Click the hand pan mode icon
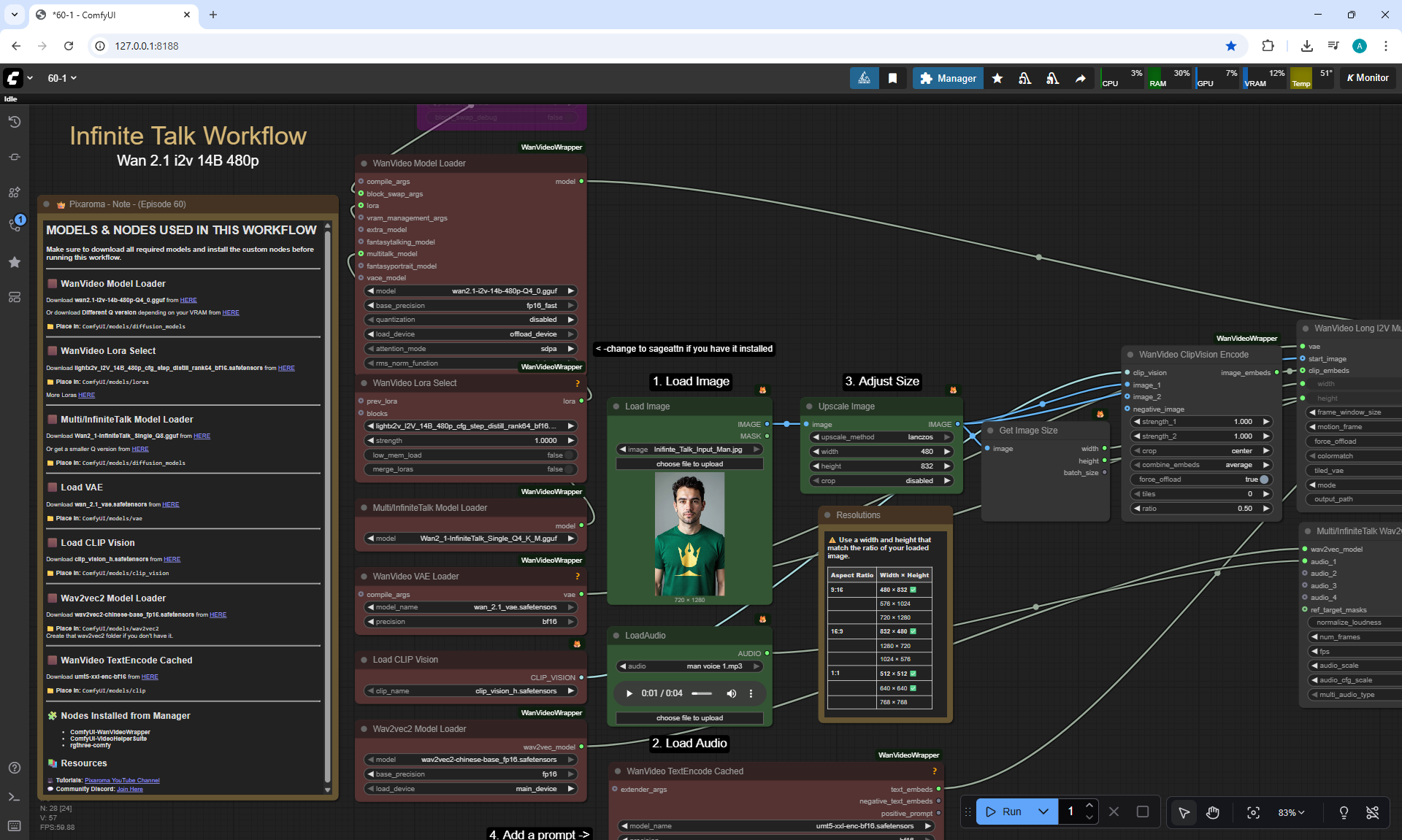The height and width of the screenshot is (840, 1402). [x=1213, y=812]
